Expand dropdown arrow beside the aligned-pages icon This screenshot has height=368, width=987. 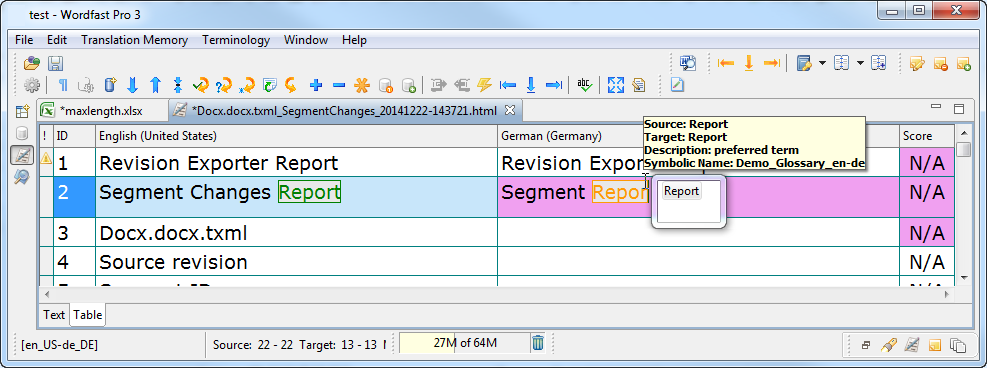tap(859, 64)
